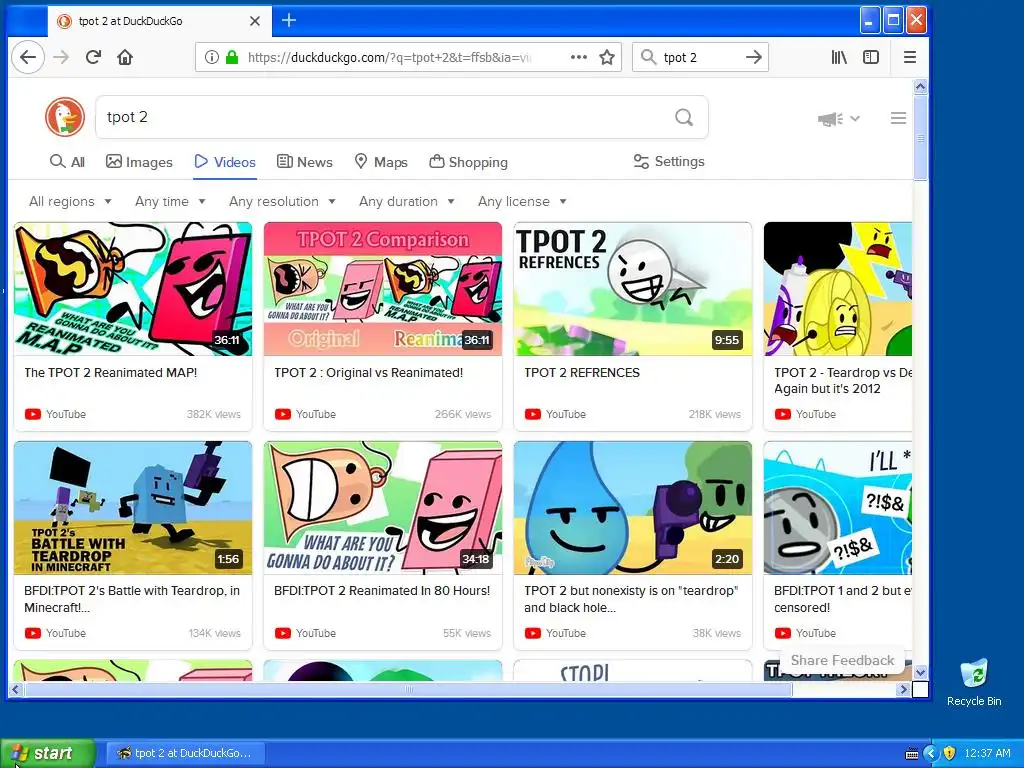Expand the Any license filter

tap(522, 201)
